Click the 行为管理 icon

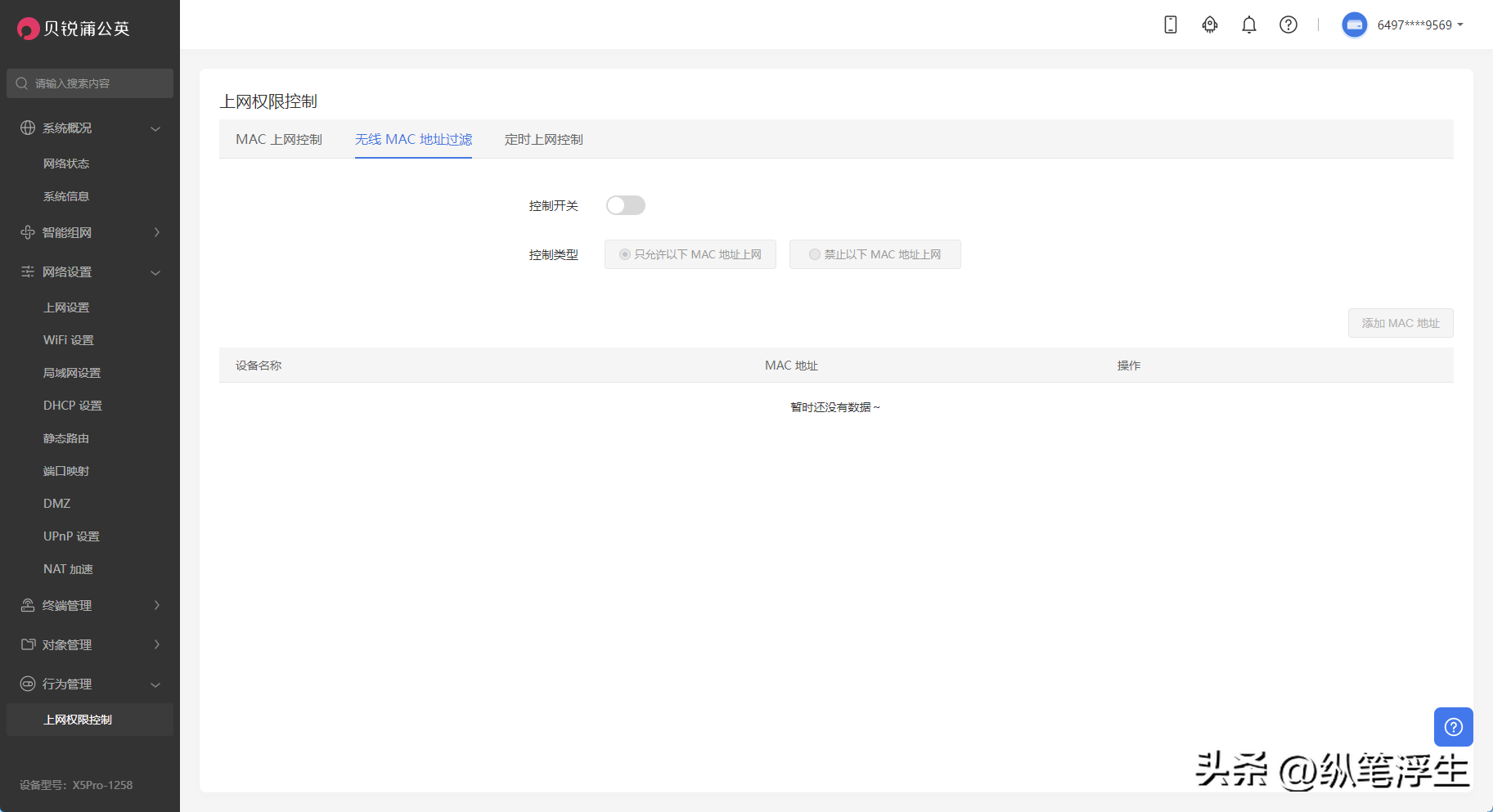pos(28,684)
